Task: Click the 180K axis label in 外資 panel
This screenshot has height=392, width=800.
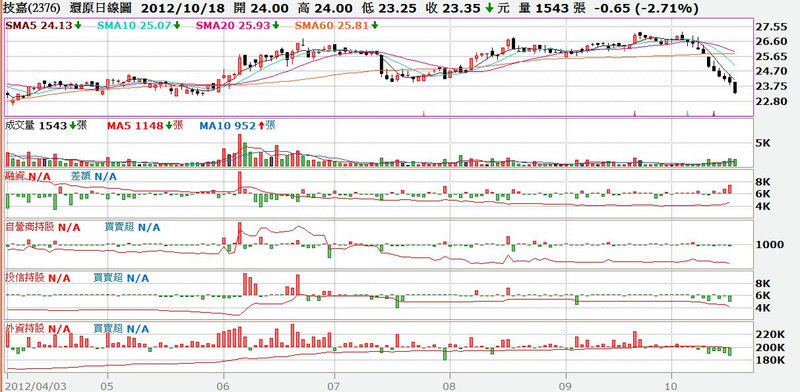Action: (770, 360)
